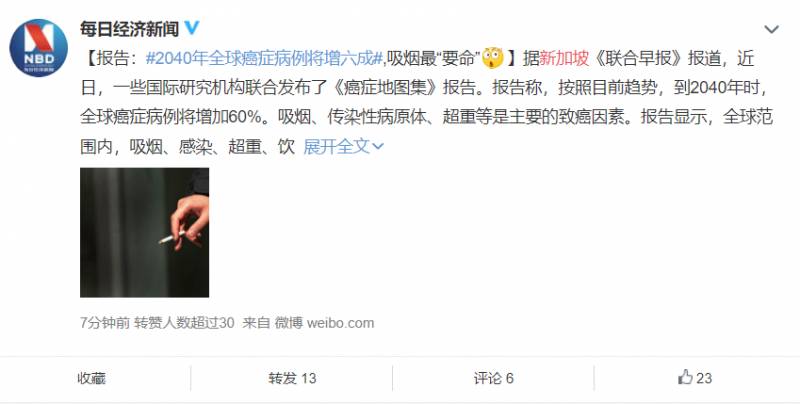Open the 微博 weibo.com source link
The height and width of the screenshot is (404, 800).
324,323
